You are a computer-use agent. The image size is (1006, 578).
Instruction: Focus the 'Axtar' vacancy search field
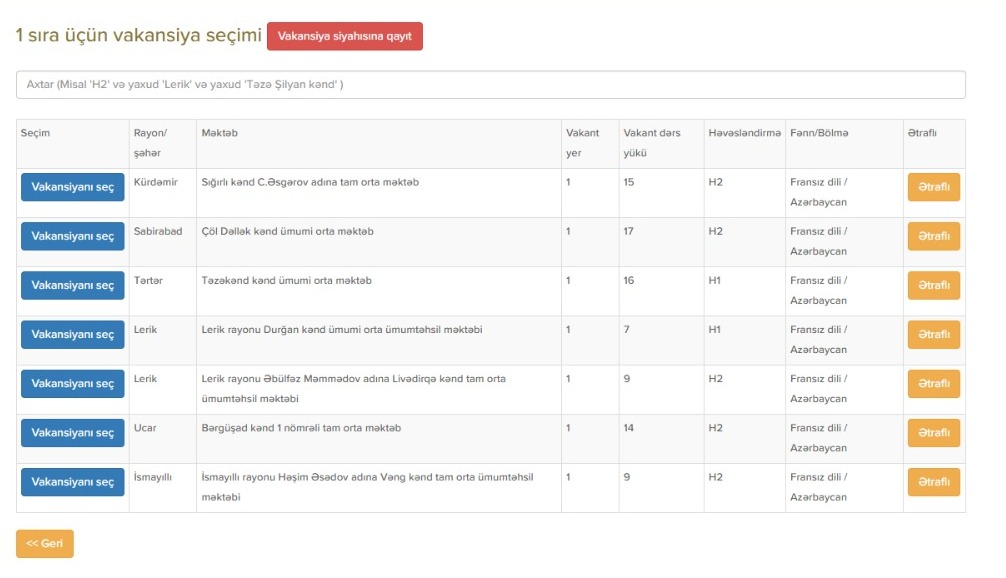click(x=491, y=85)
